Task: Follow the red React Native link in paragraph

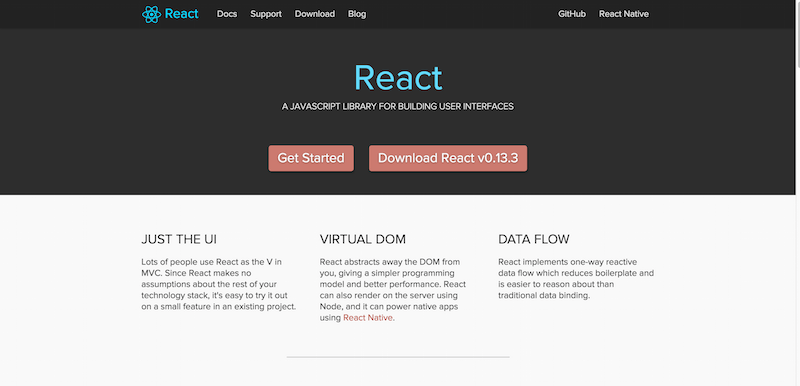Action: click(x=368, y=318)
